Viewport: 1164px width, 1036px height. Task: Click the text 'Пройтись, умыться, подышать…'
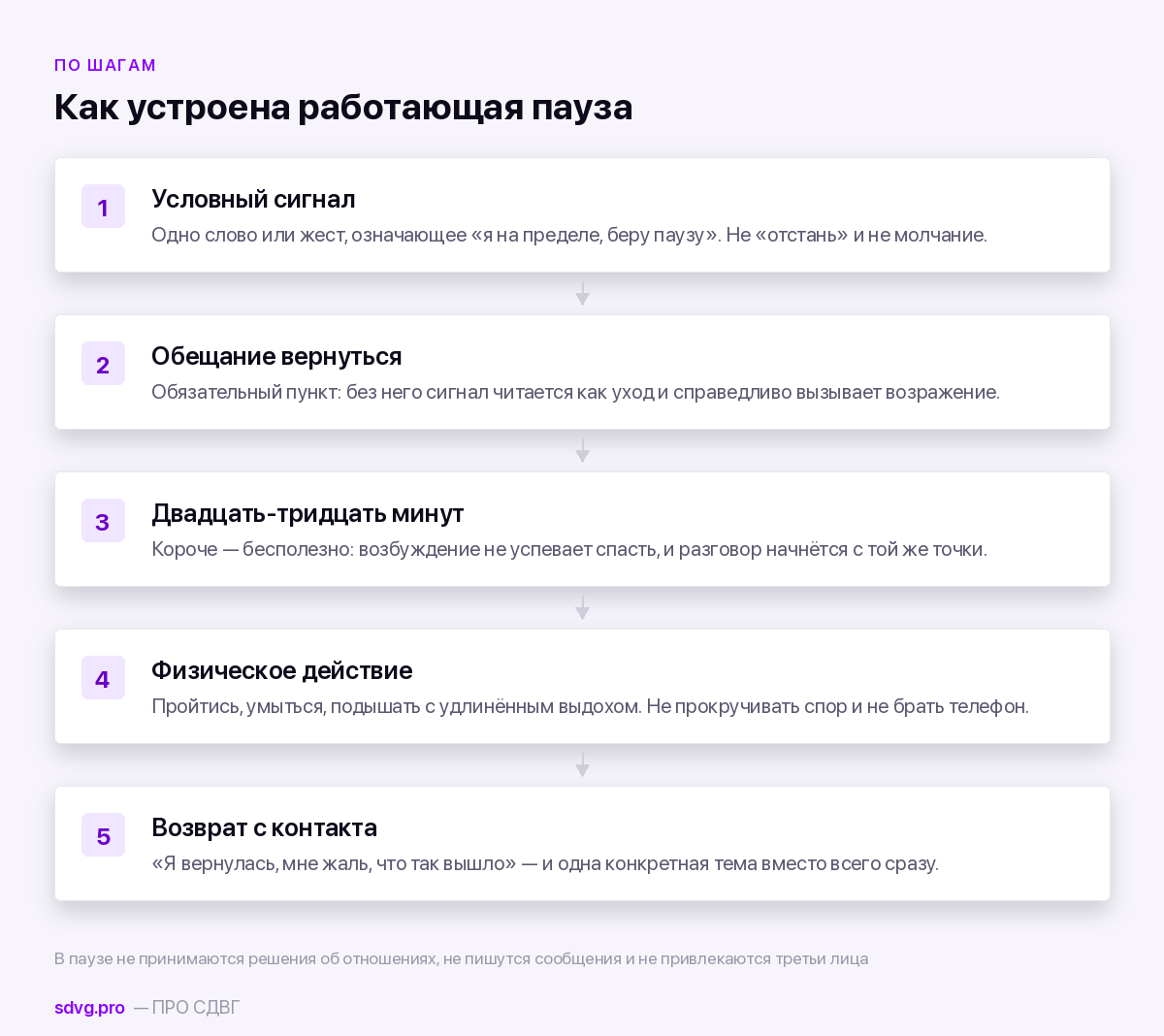point(590,706)
